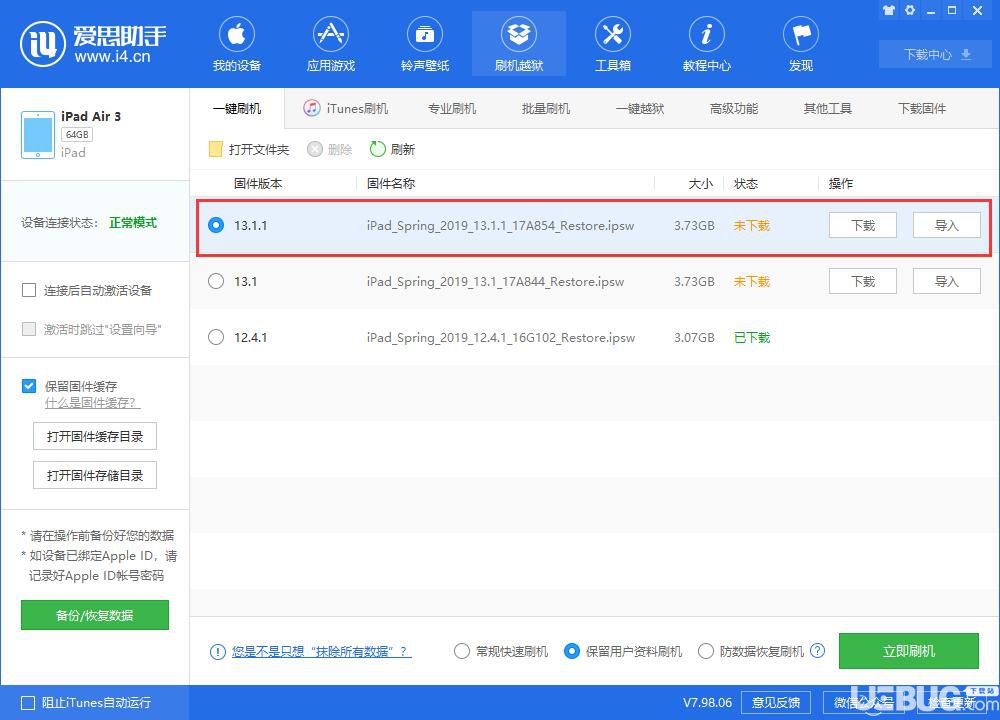The image size is (1000, 720).
Task: Select firmware 13.1.1 radio button
Action: tap(216, 225)
